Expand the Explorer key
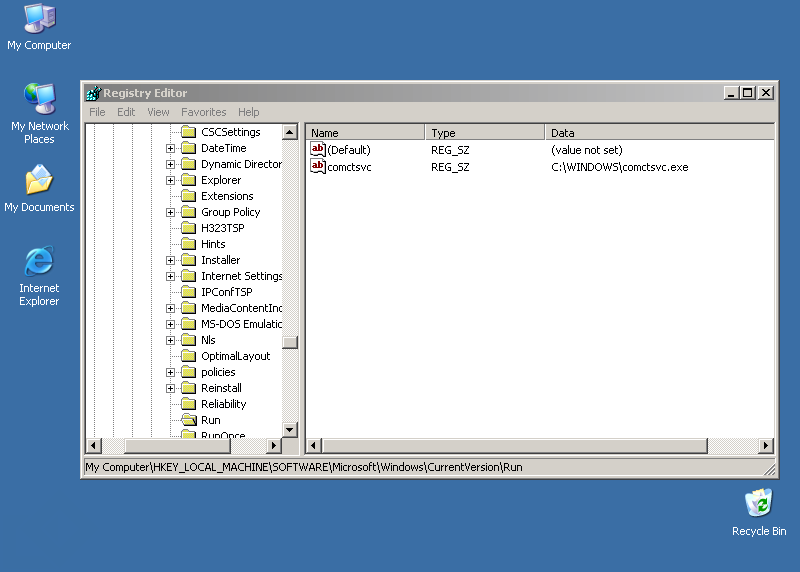The image size is (800, 572). pos(170,180)
